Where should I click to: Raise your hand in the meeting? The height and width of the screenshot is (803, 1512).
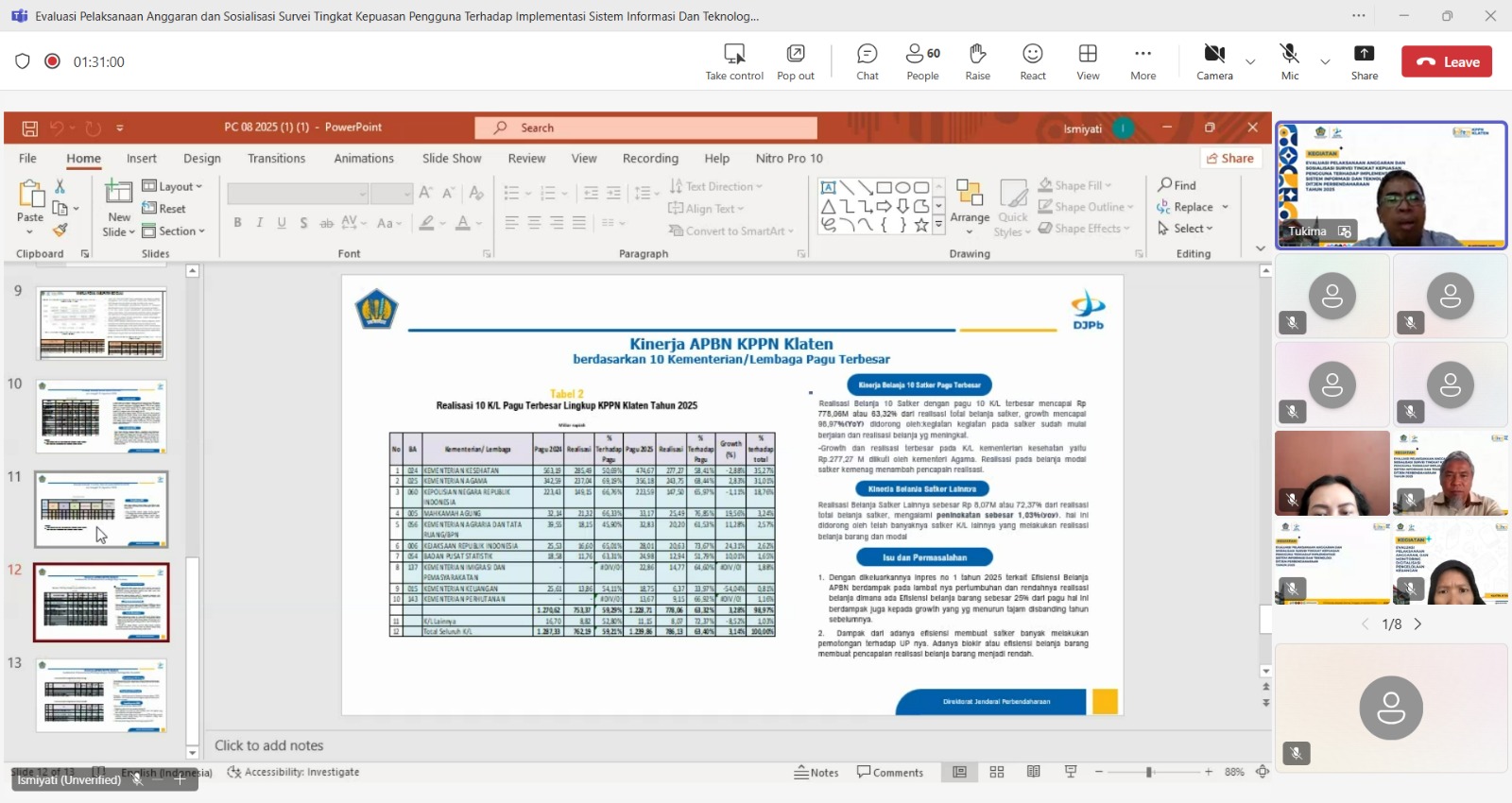(x=977, y=61)
